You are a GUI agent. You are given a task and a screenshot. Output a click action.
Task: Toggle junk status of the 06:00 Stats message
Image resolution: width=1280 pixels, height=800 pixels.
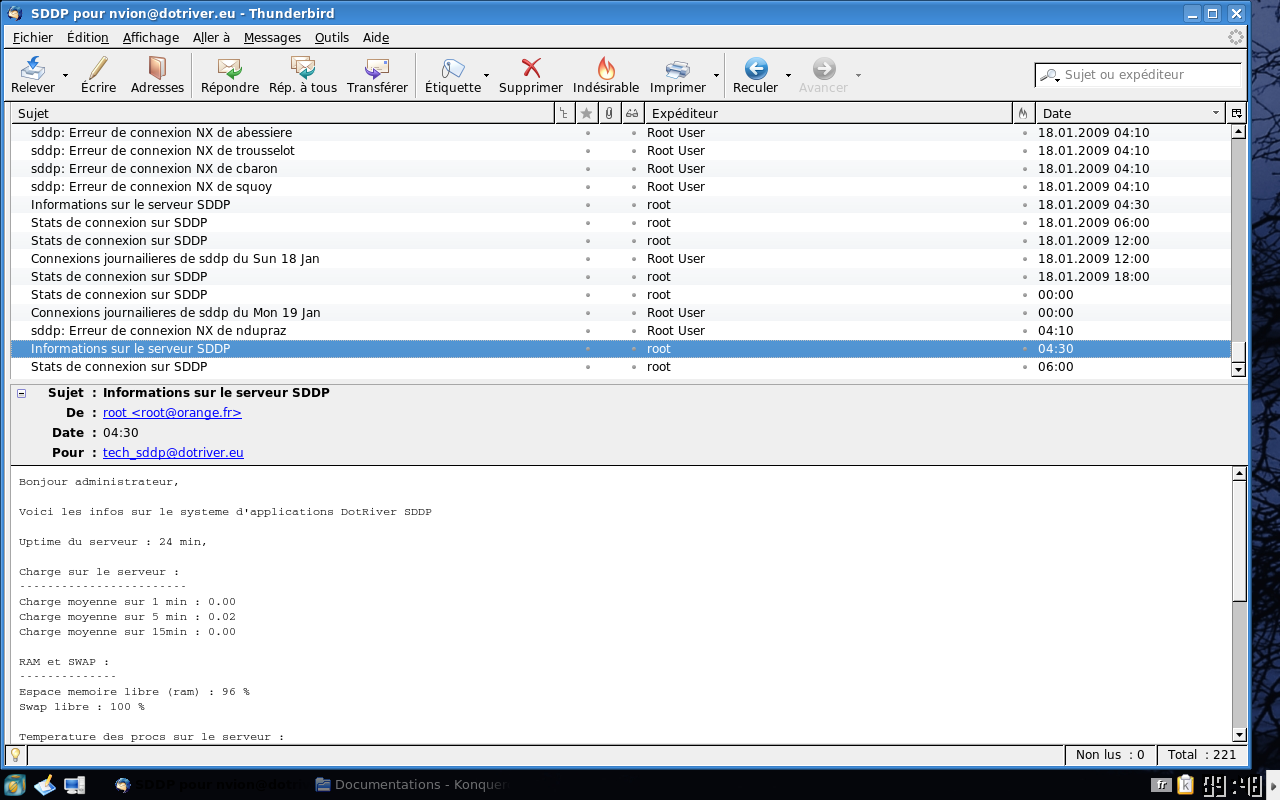coord(1023,367)
